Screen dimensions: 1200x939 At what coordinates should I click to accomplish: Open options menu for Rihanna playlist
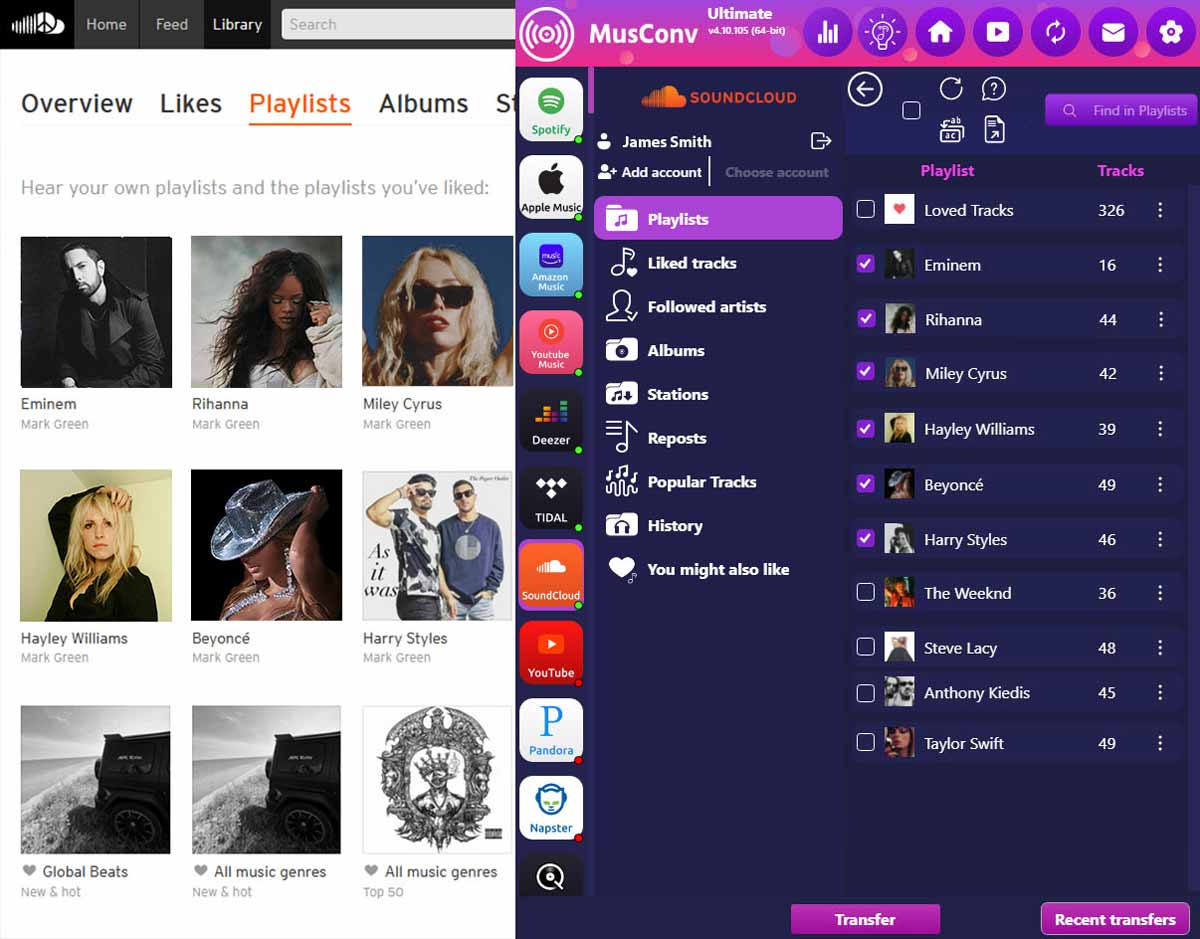click(x=1160, y=319)
